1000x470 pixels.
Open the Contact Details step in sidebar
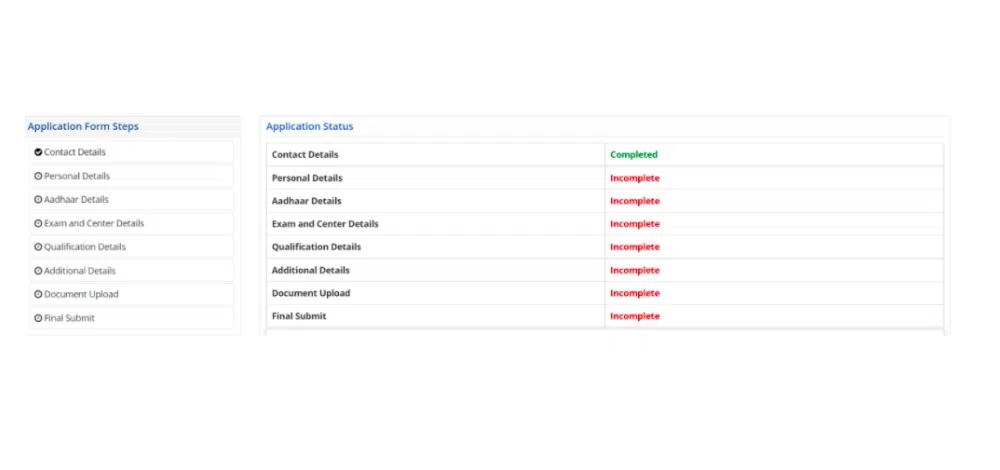75,152
